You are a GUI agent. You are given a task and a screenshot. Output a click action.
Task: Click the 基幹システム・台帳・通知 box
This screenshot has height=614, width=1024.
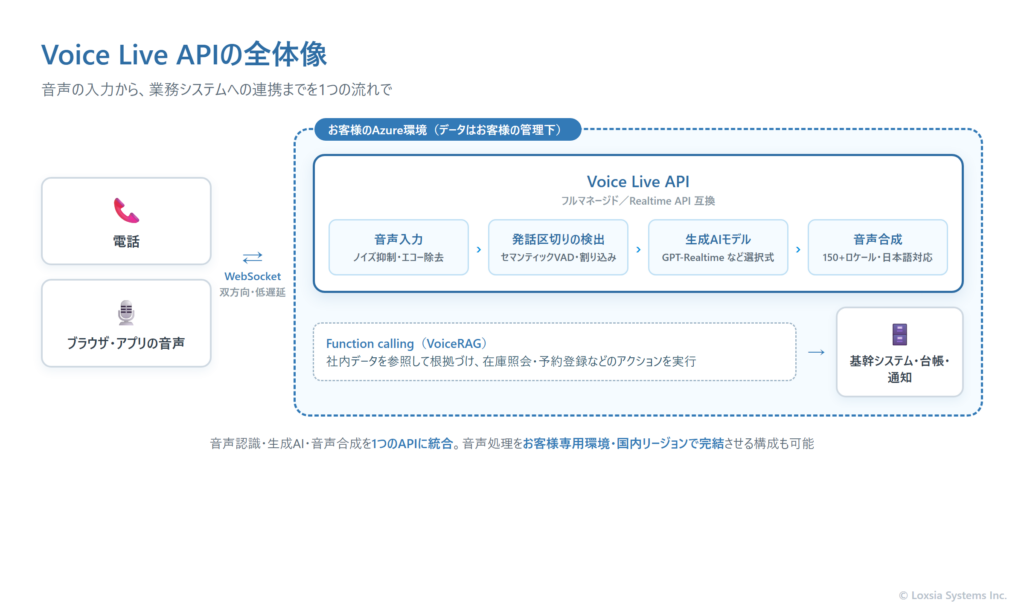[899, 352]
